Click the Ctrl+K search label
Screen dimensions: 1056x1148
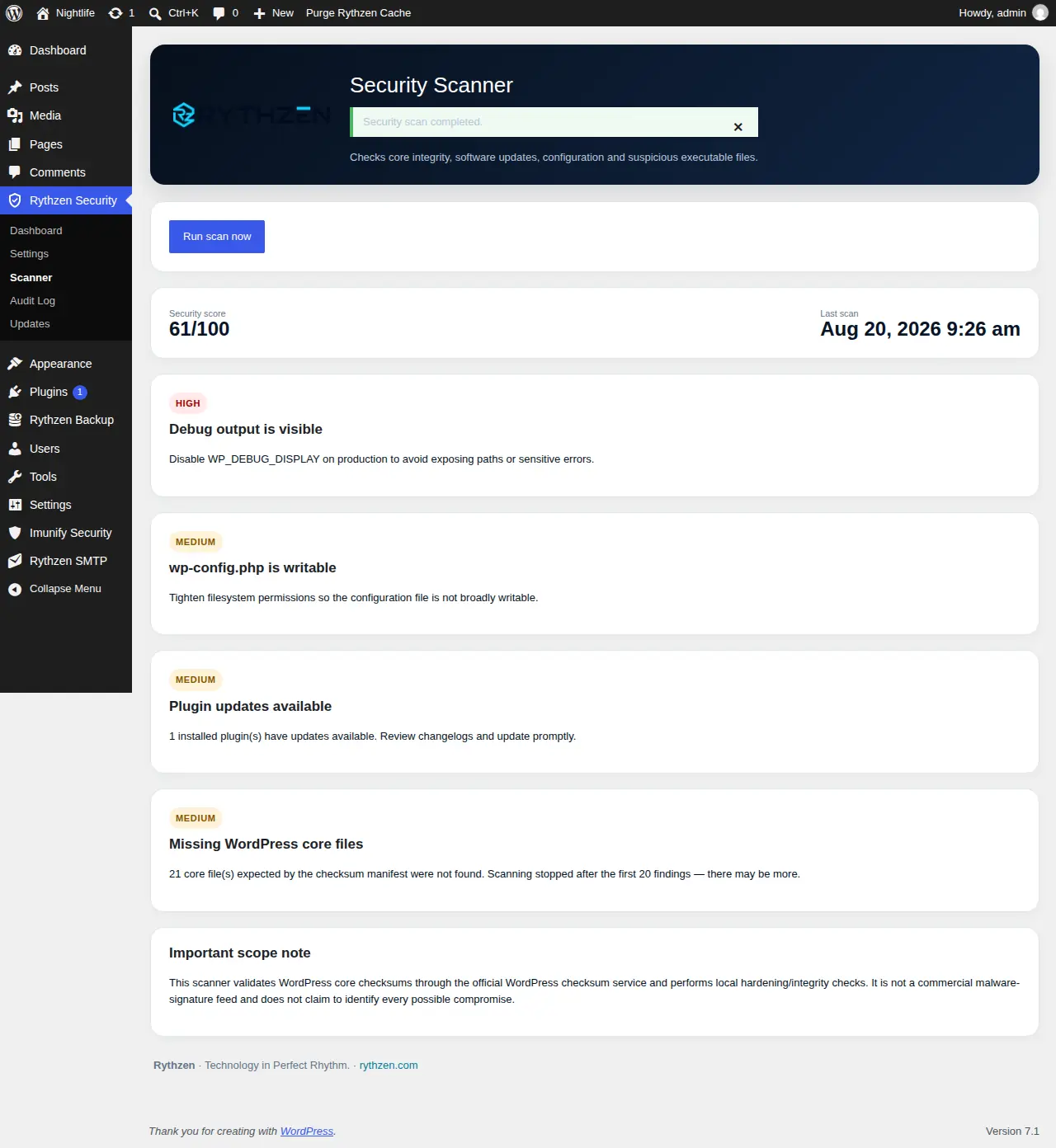183,13
